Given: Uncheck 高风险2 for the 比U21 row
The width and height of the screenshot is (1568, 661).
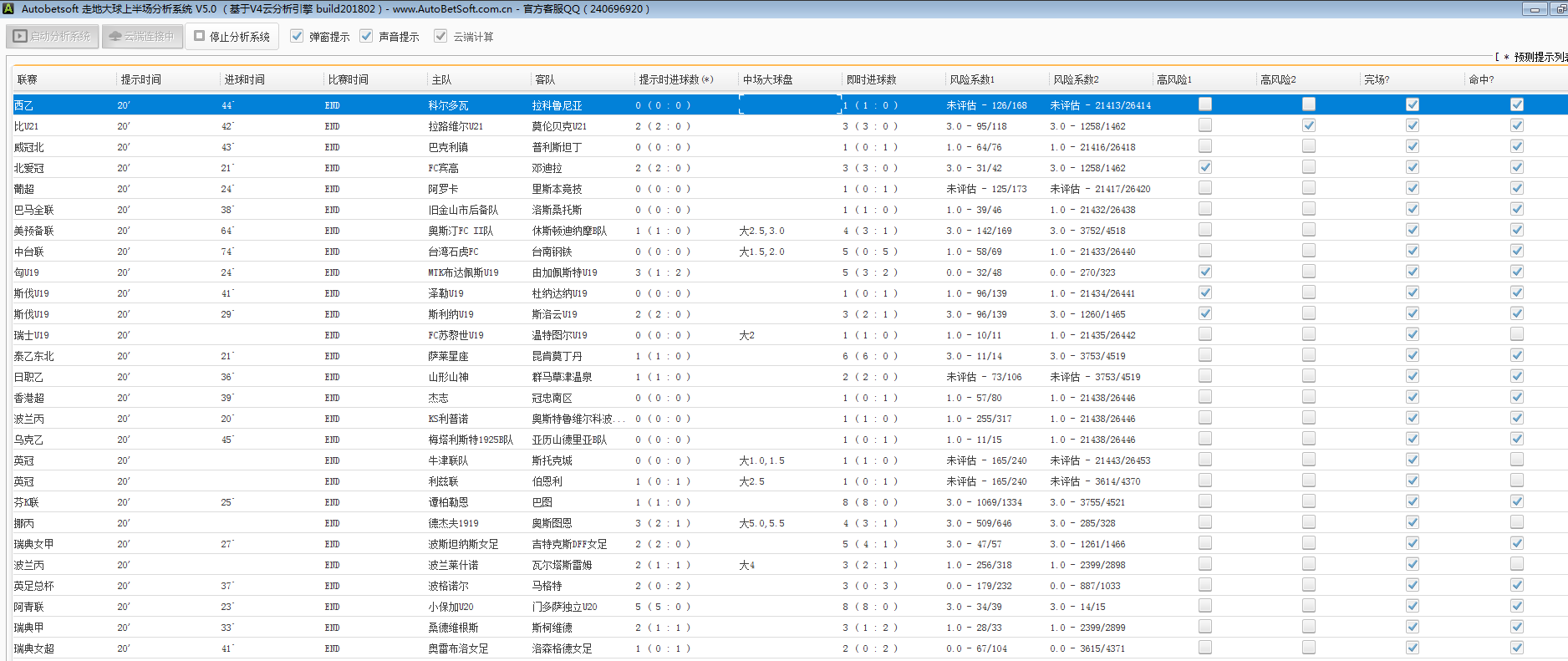Looking at the screenshot, I should (x=1309, y=125).
